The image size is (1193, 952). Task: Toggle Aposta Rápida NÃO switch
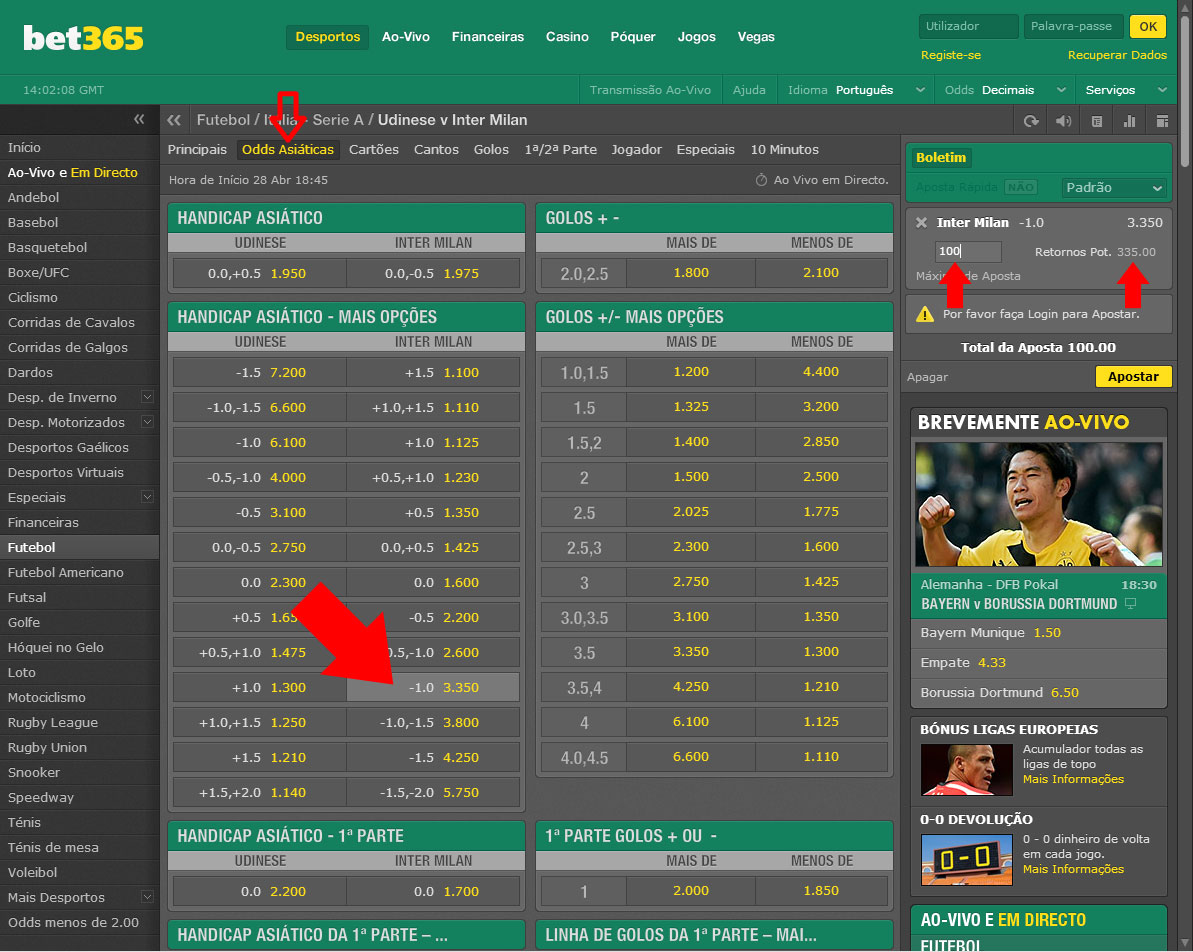(1020, 187)
